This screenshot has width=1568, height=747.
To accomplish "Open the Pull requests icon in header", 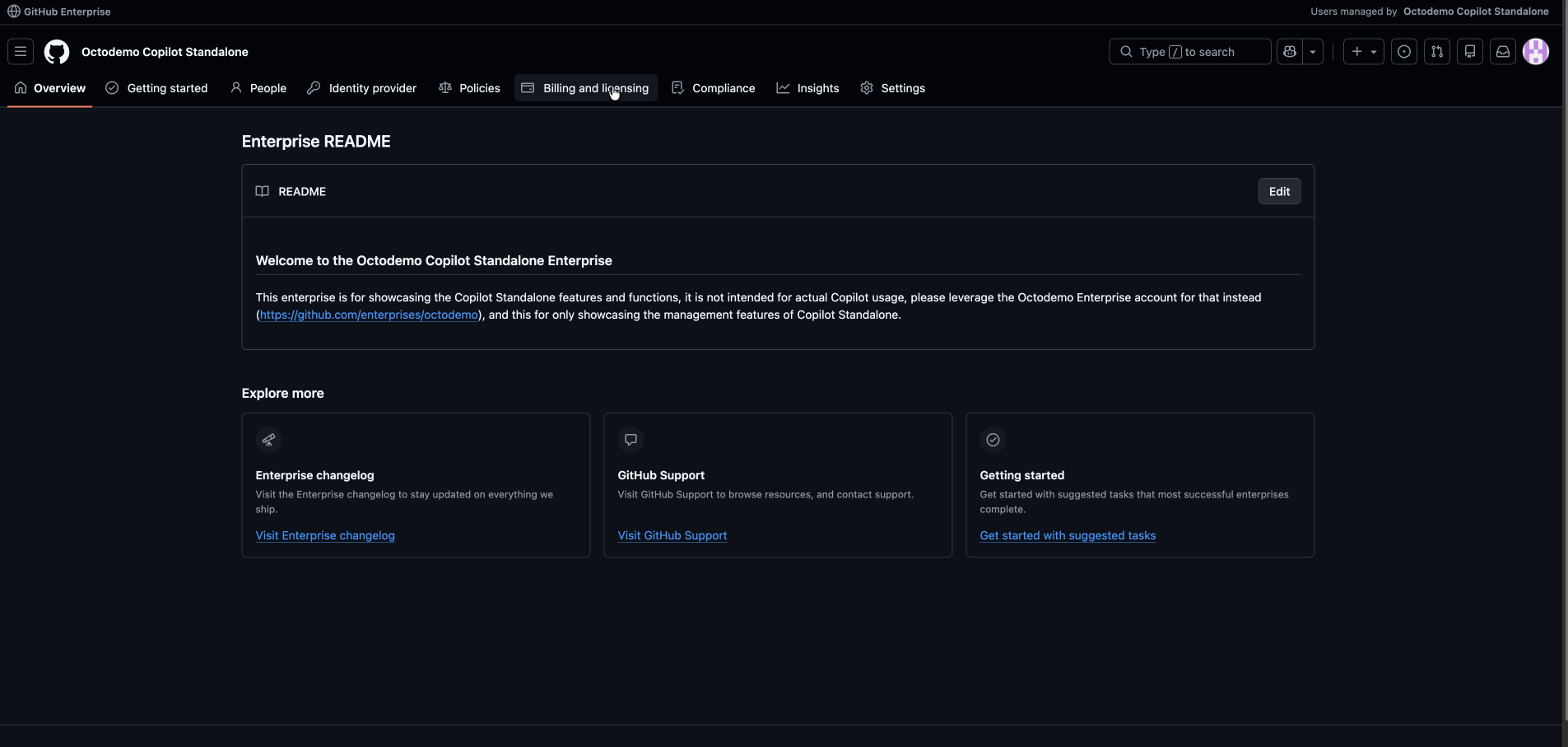I will [1437, 51].
